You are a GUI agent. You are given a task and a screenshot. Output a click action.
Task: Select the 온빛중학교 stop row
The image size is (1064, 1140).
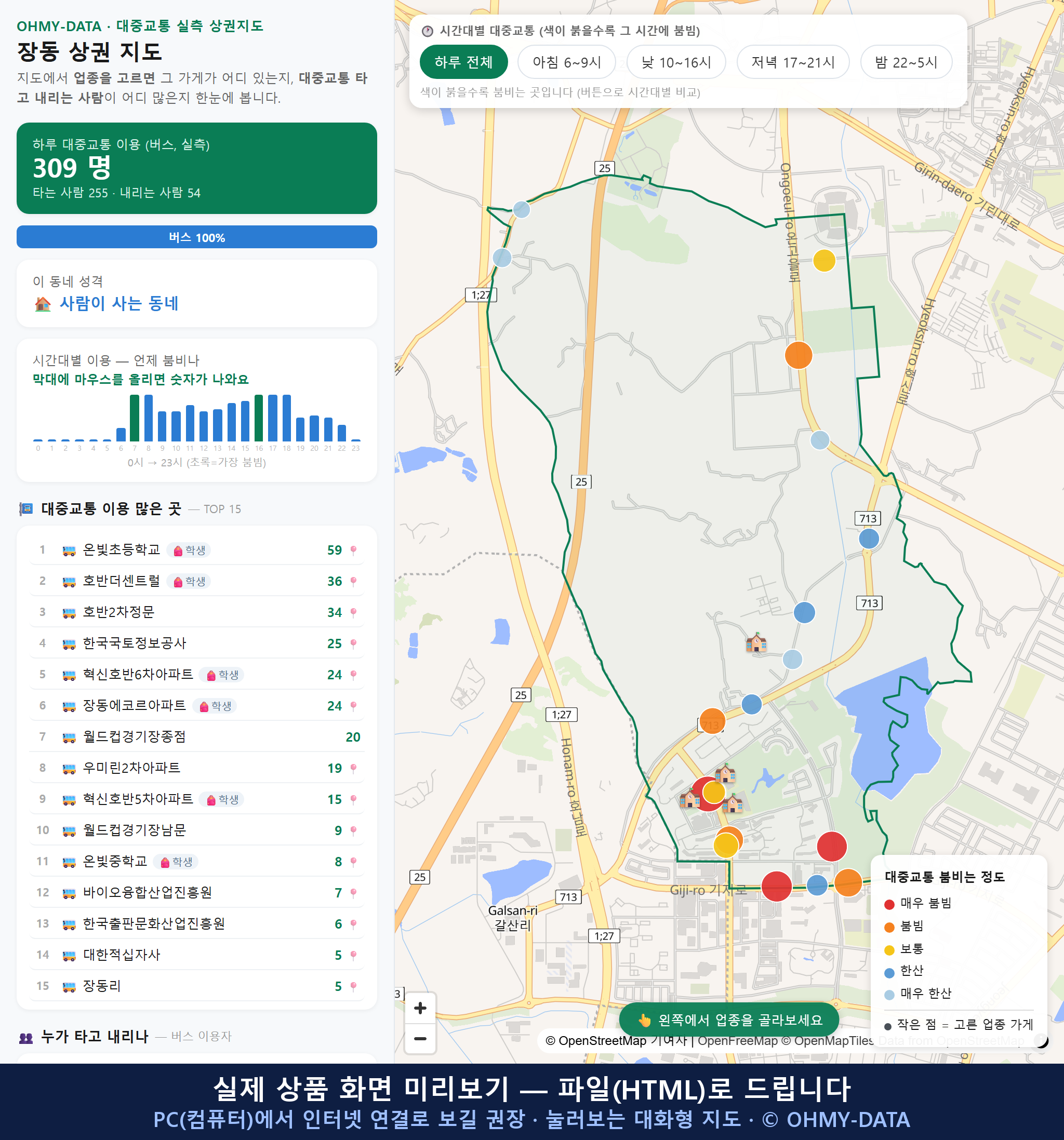pyautogui.click(x=197, y=861)
